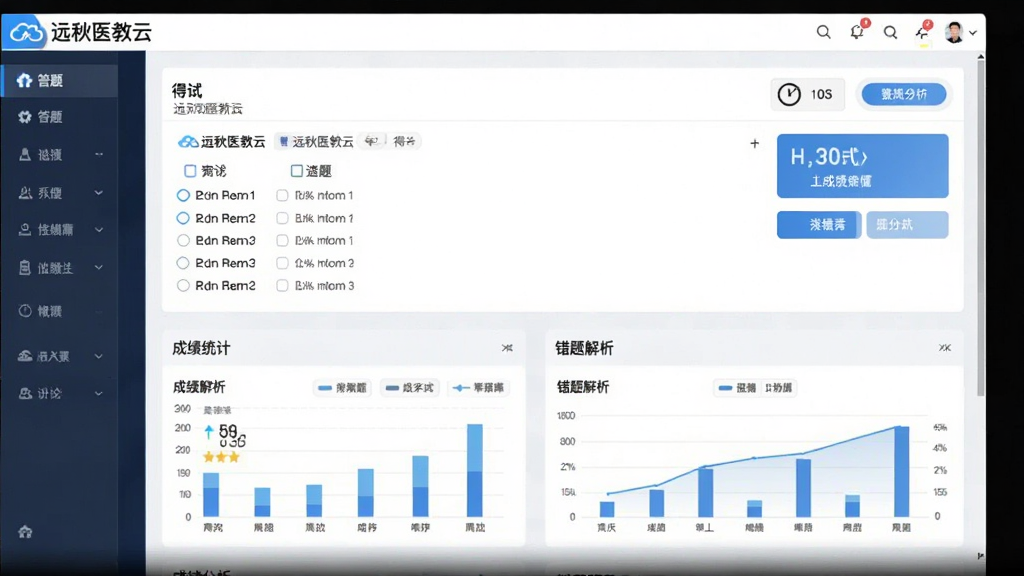1024x576 pixels.
Task: Select Rdn Rem2 radio in the mtom 3 row
Action: point(184,285)
